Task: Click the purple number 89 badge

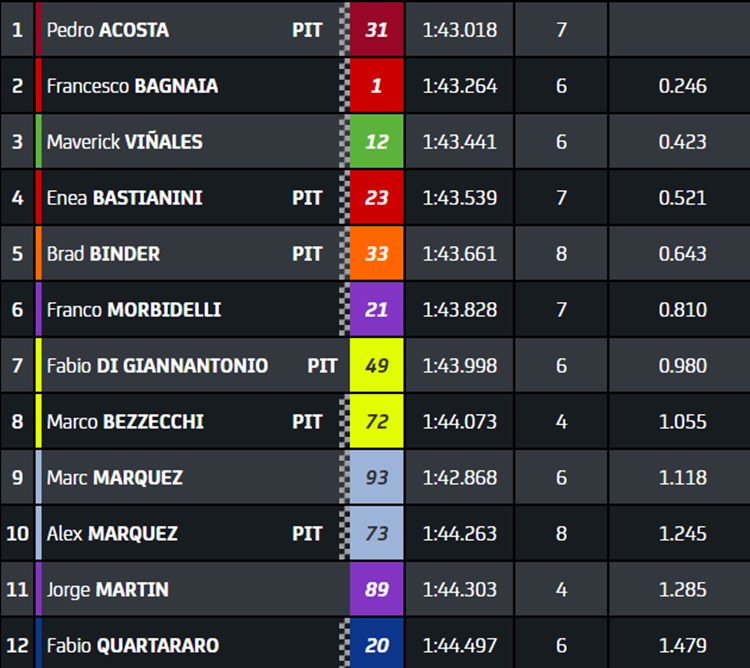Action: [x=376, y=589]
